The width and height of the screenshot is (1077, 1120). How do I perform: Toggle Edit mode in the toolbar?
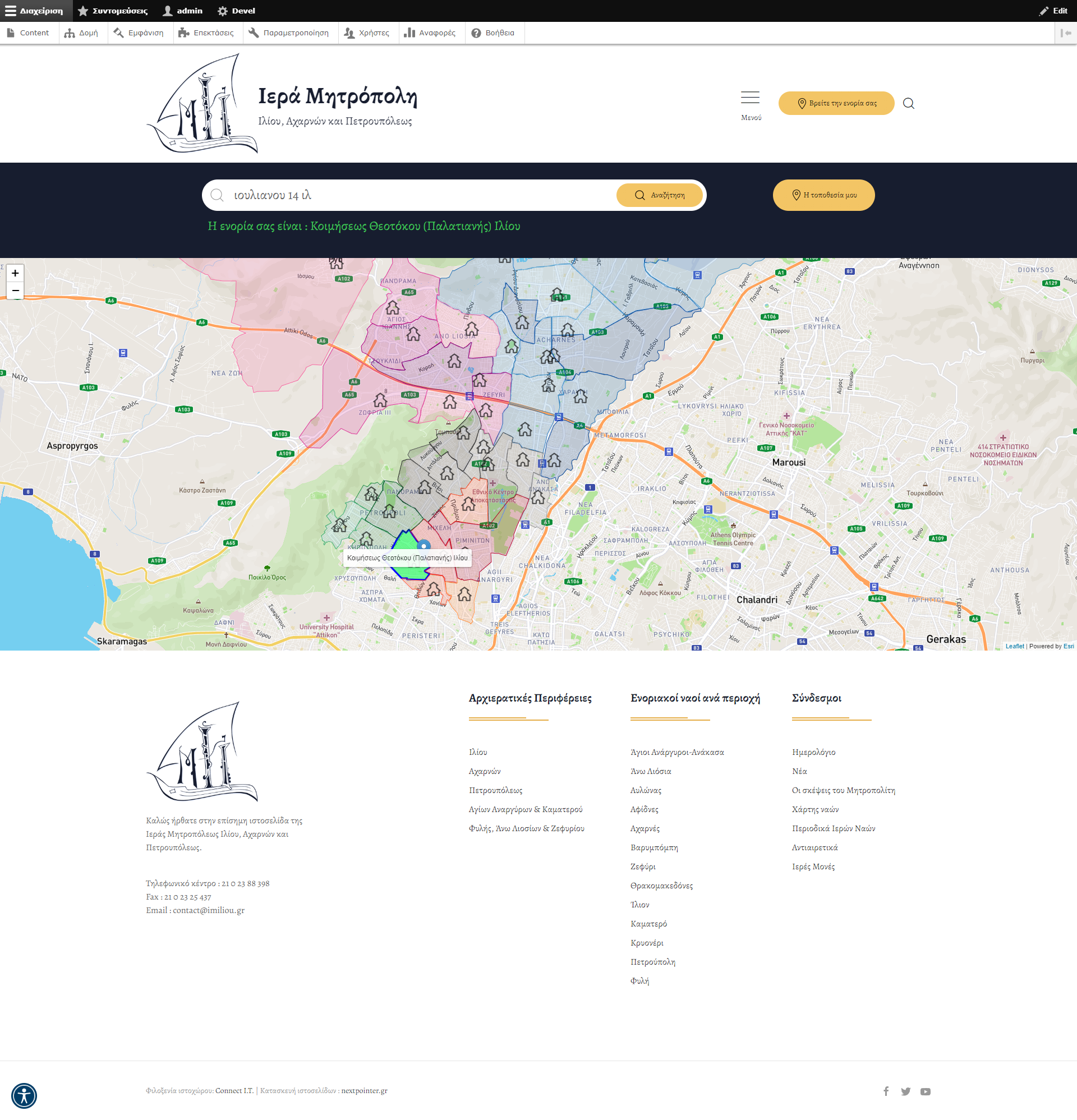tap(1053, 11)
